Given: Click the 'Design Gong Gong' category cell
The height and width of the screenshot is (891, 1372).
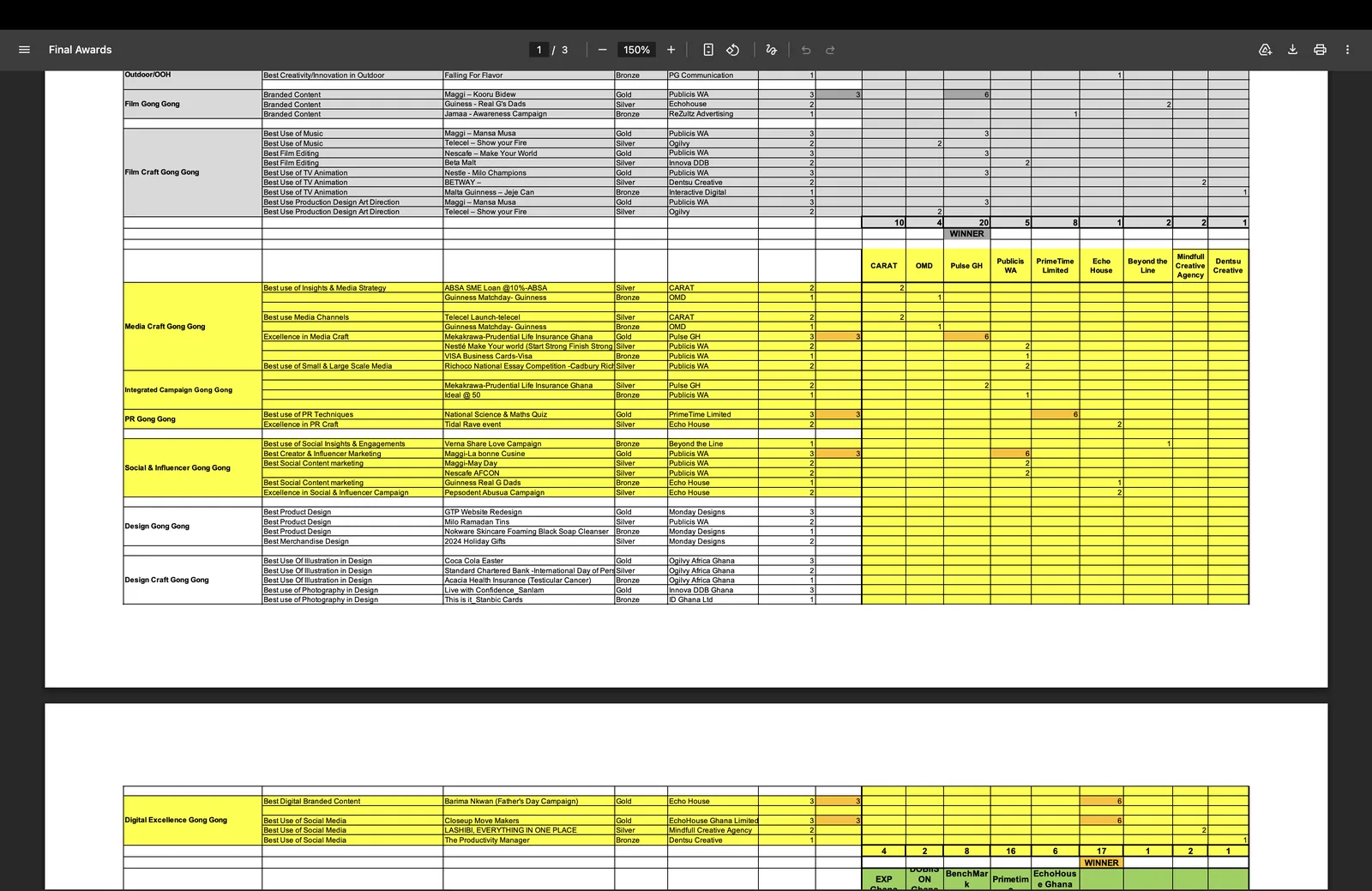Looking at the screenshot, I should tap(193, 527).
